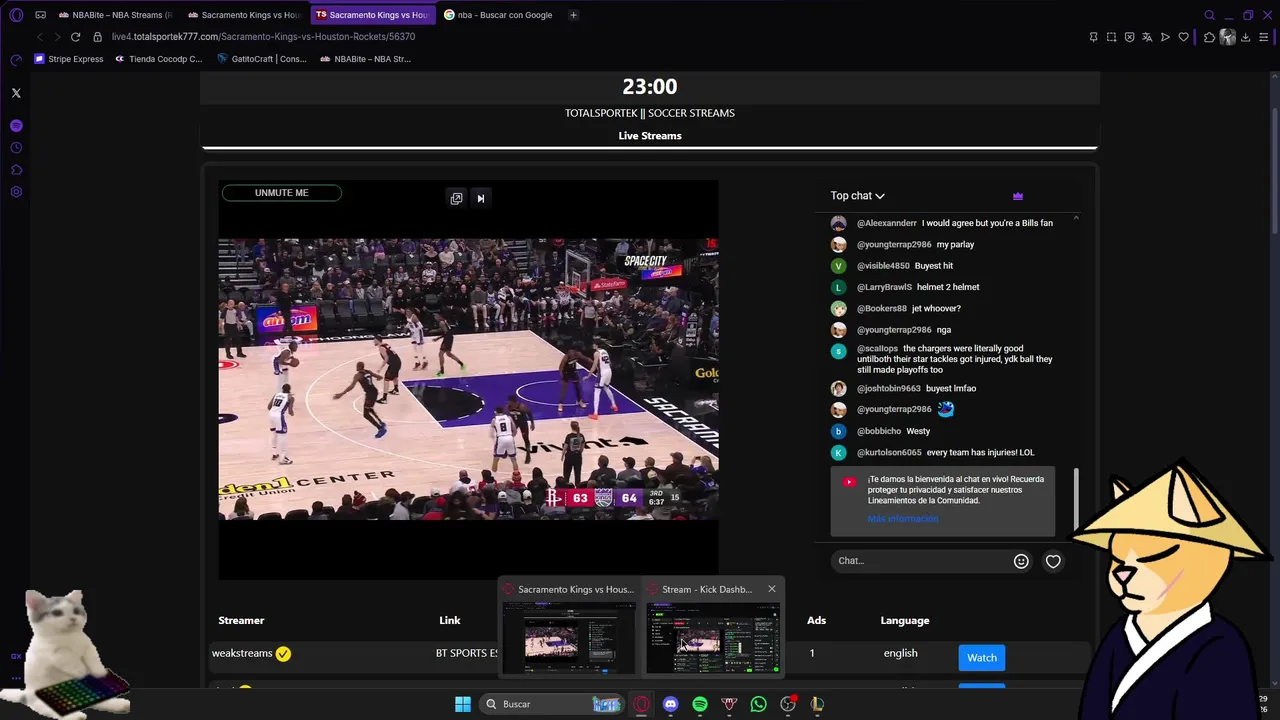Open League of Legends in taskbar
The image size is (1280, 720).
[817, 704]
